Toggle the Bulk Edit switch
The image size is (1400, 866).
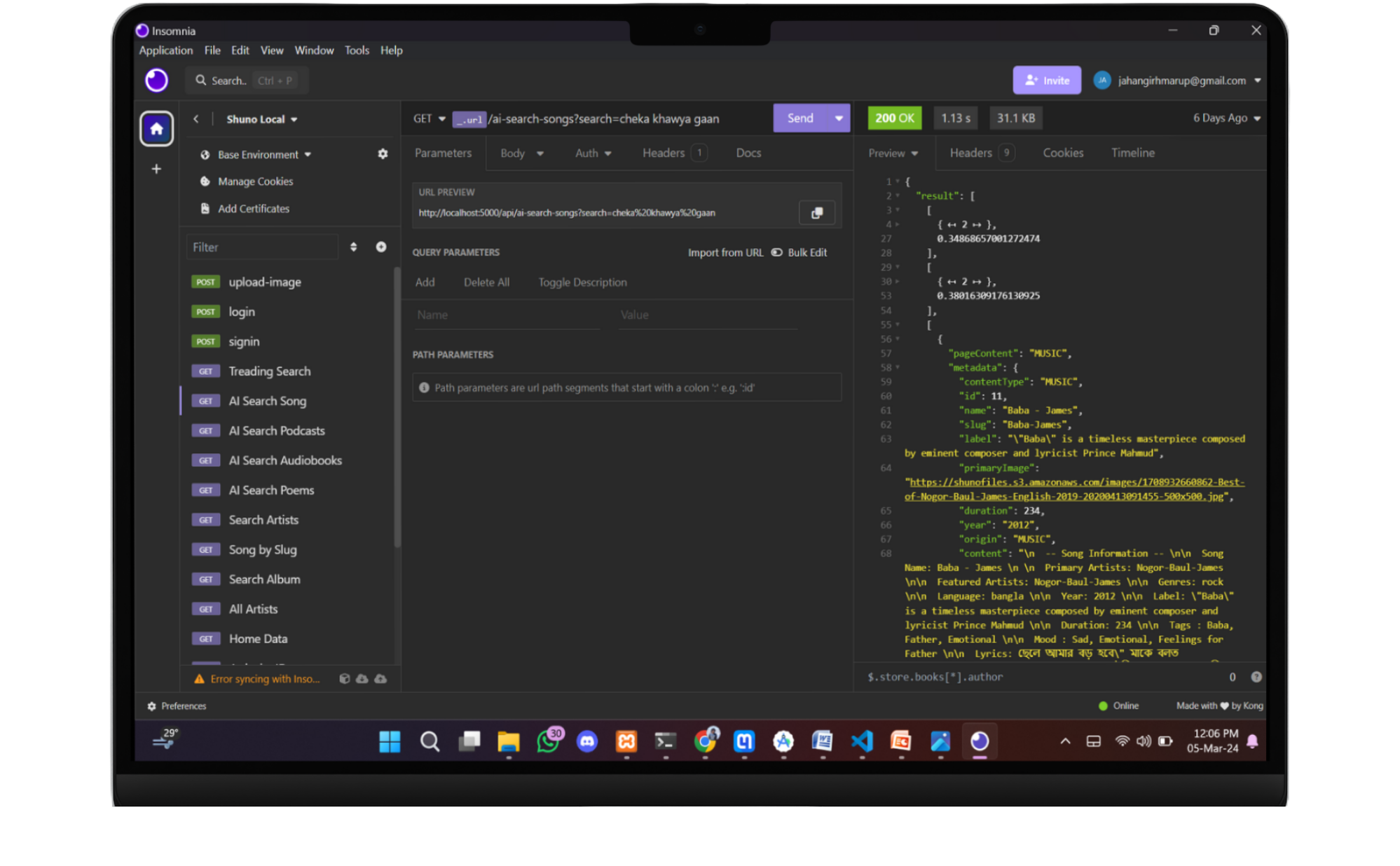point(777,253)
